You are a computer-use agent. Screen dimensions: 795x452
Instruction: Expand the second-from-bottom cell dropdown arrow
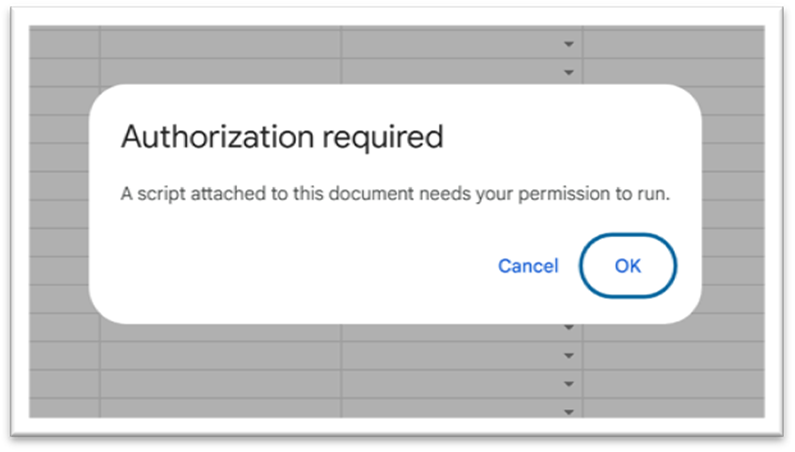[x=569, y=384]
